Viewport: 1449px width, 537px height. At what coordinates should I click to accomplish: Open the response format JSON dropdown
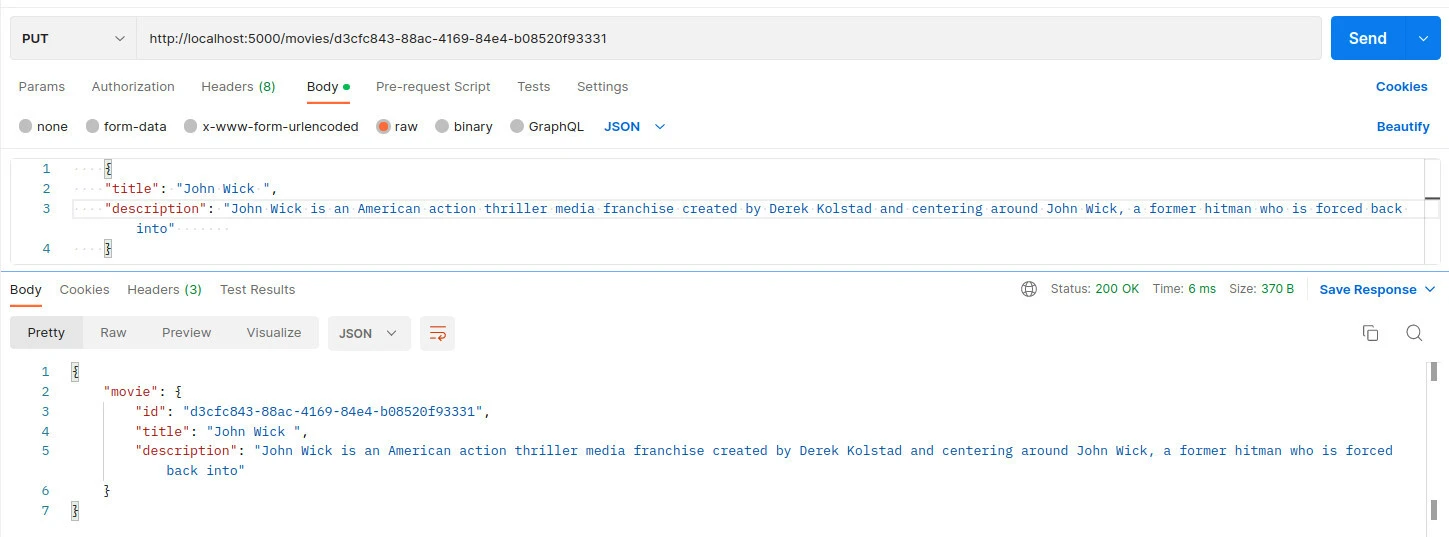(x=368, y=333)
